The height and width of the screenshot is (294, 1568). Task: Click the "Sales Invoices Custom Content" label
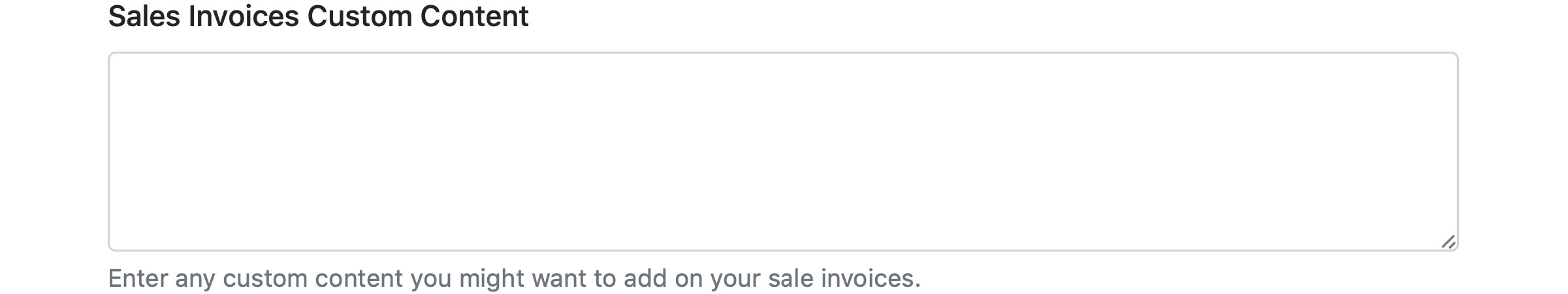[x=318, y=16]
